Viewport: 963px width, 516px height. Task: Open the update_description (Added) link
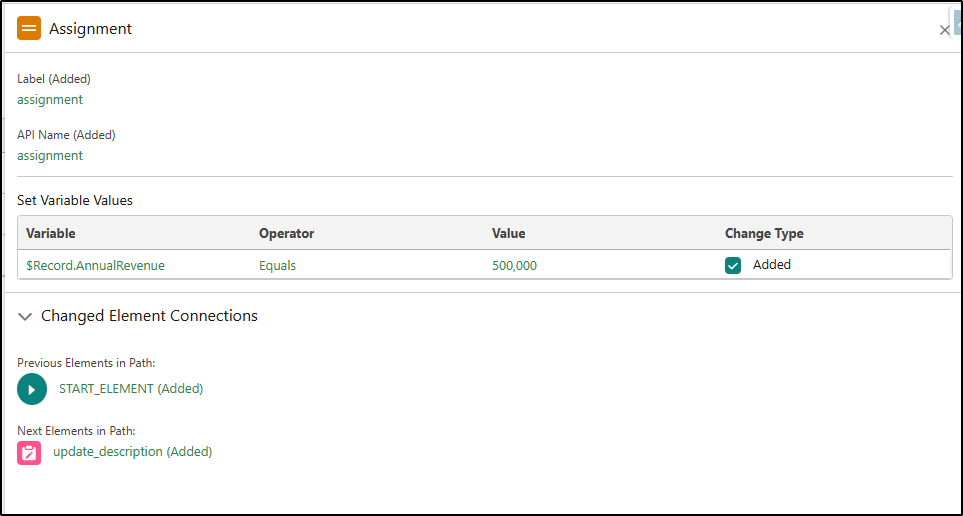(132, 452)
